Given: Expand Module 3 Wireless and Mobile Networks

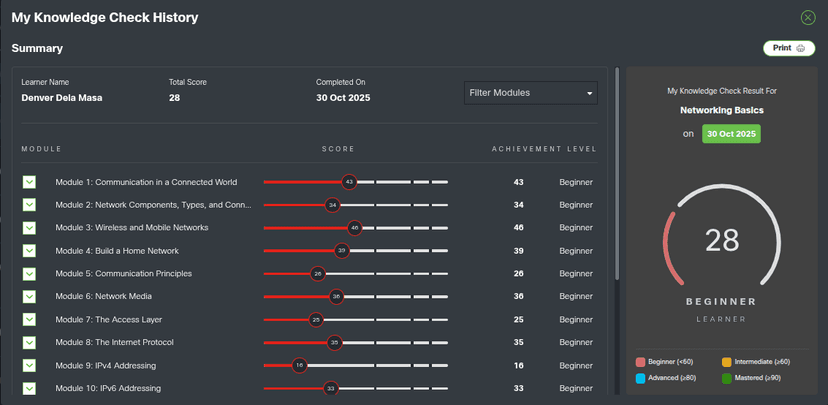Looking at the screenshot, I should (x=29, y=228).
